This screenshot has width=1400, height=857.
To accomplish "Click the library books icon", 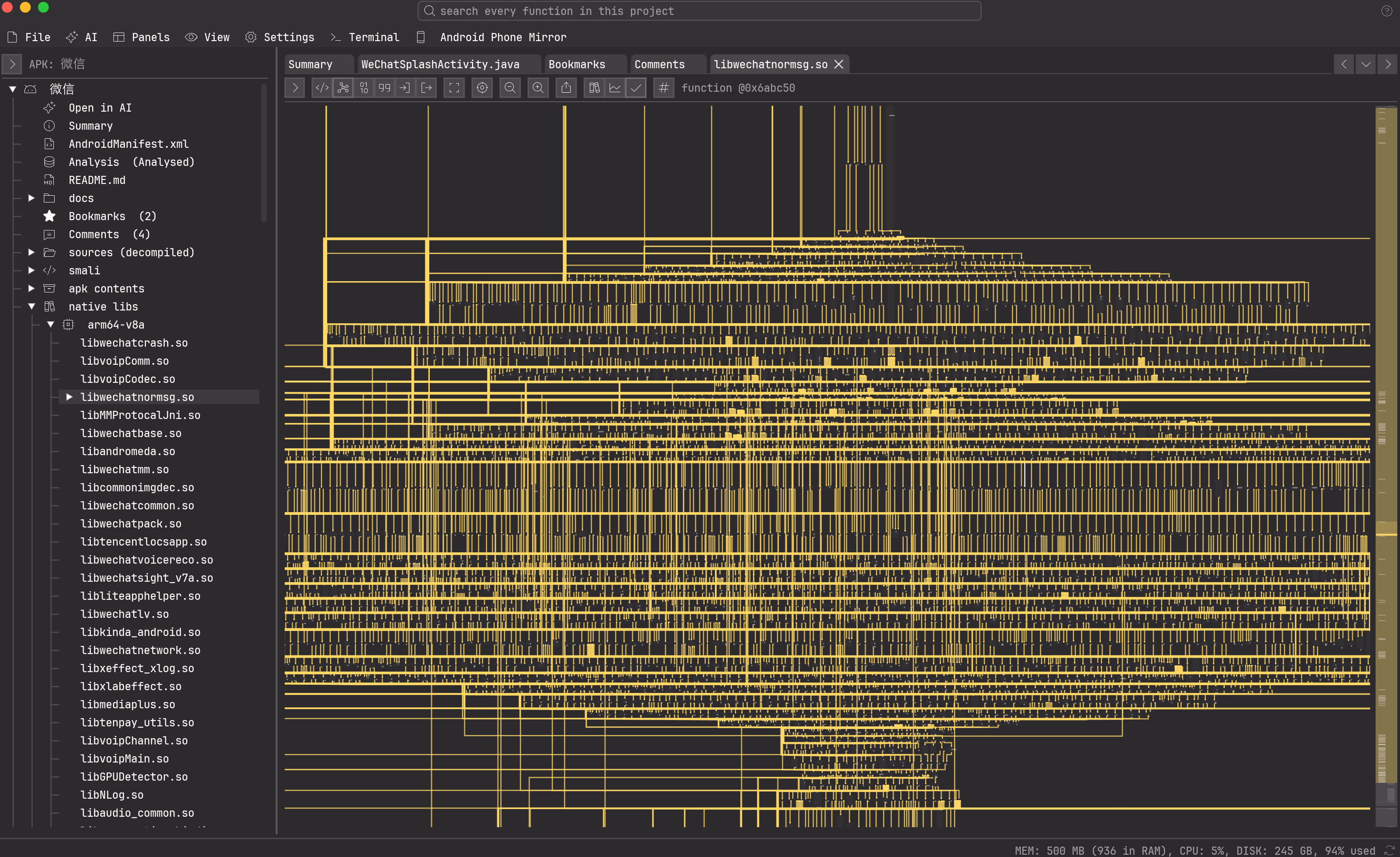I will pyautogui.click(x=594, y=88).
